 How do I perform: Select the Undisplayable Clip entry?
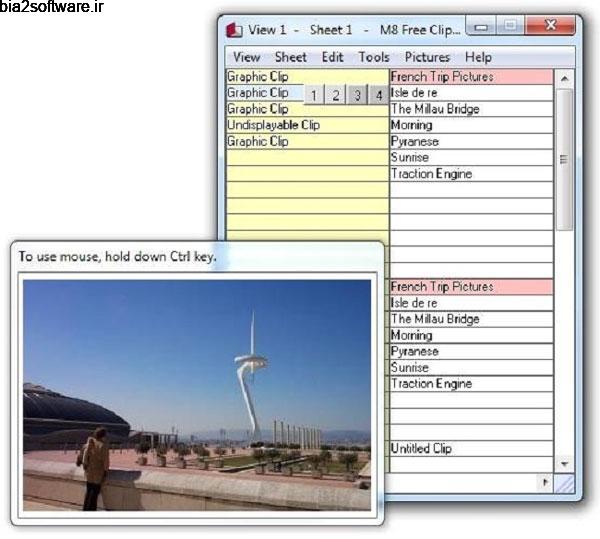click(273, 126)
